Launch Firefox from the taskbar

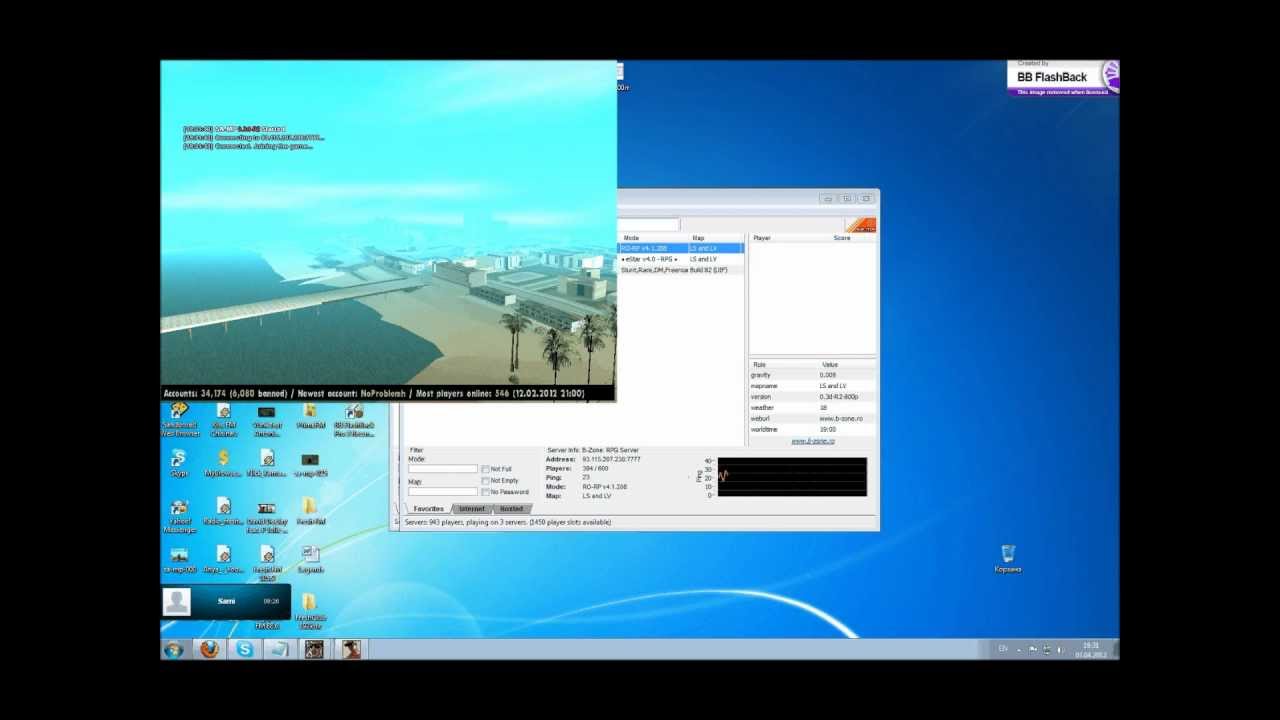click(209, 650)
